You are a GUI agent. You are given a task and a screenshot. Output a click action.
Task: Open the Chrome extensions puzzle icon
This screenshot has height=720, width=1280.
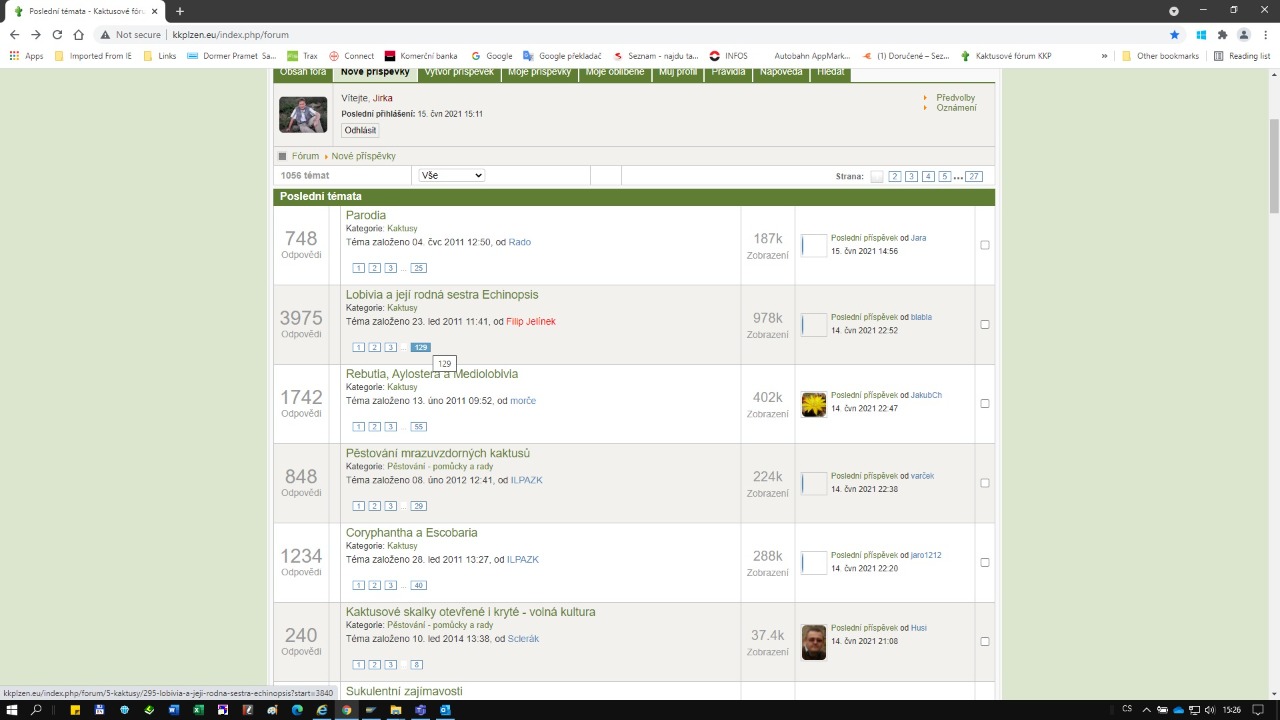click(1222, 34)
